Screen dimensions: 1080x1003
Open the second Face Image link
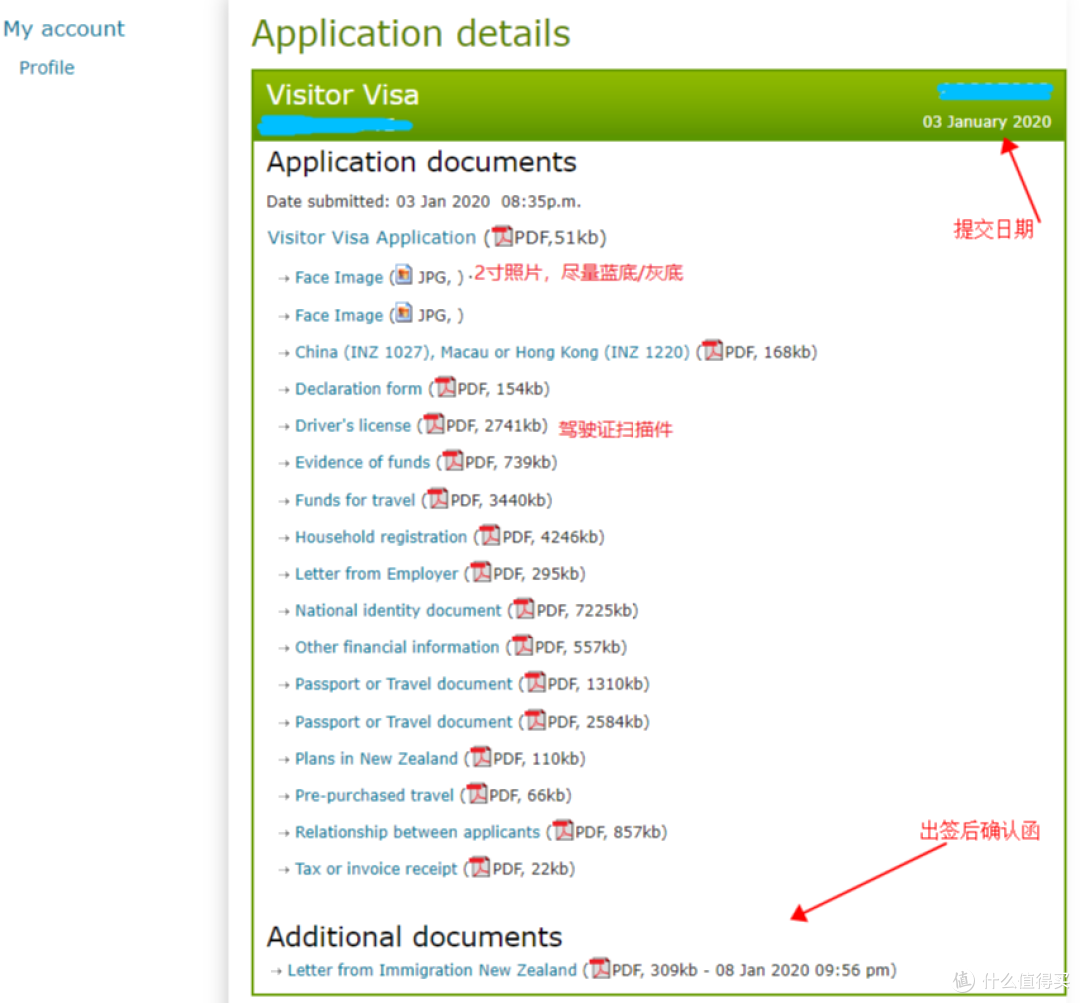click(x=339, y=316)
